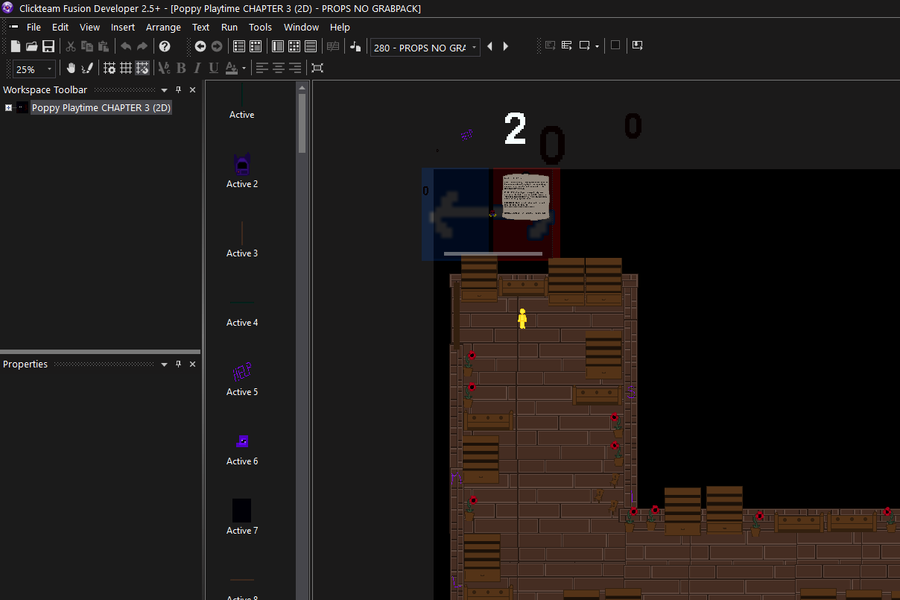Toggle snap to grid

tap(142, 68)
